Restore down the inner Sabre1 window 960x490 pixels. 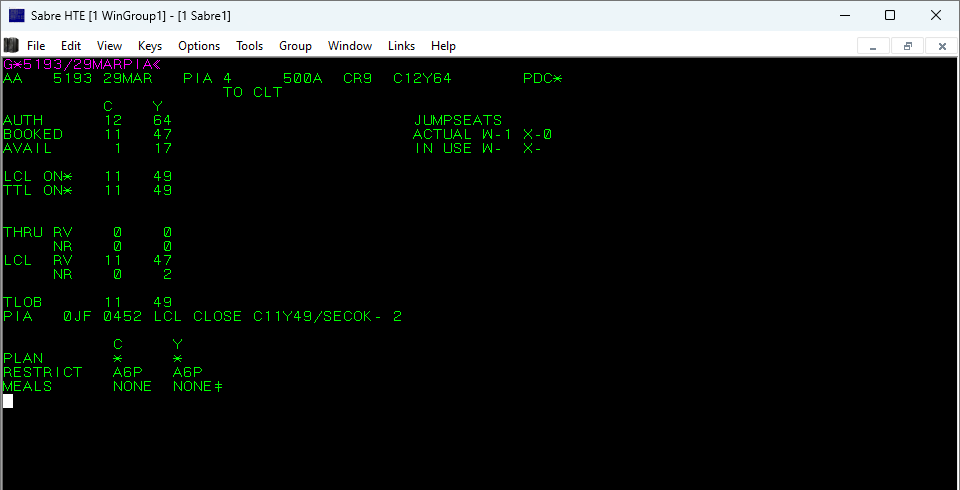click(x=908, y=46)
